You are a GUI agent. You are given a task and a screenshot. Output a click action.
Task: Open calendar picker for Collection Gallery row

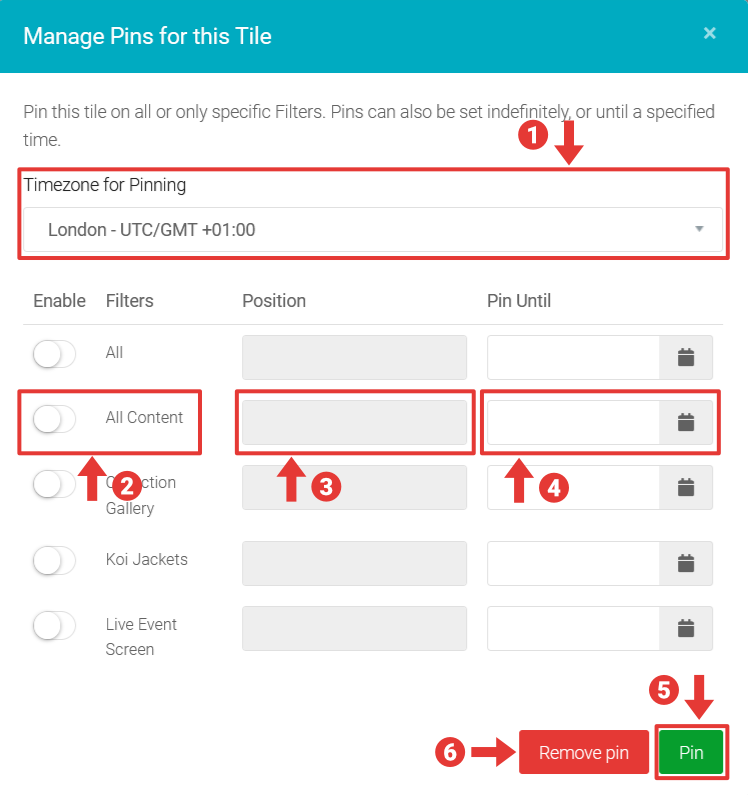point(686,487)
